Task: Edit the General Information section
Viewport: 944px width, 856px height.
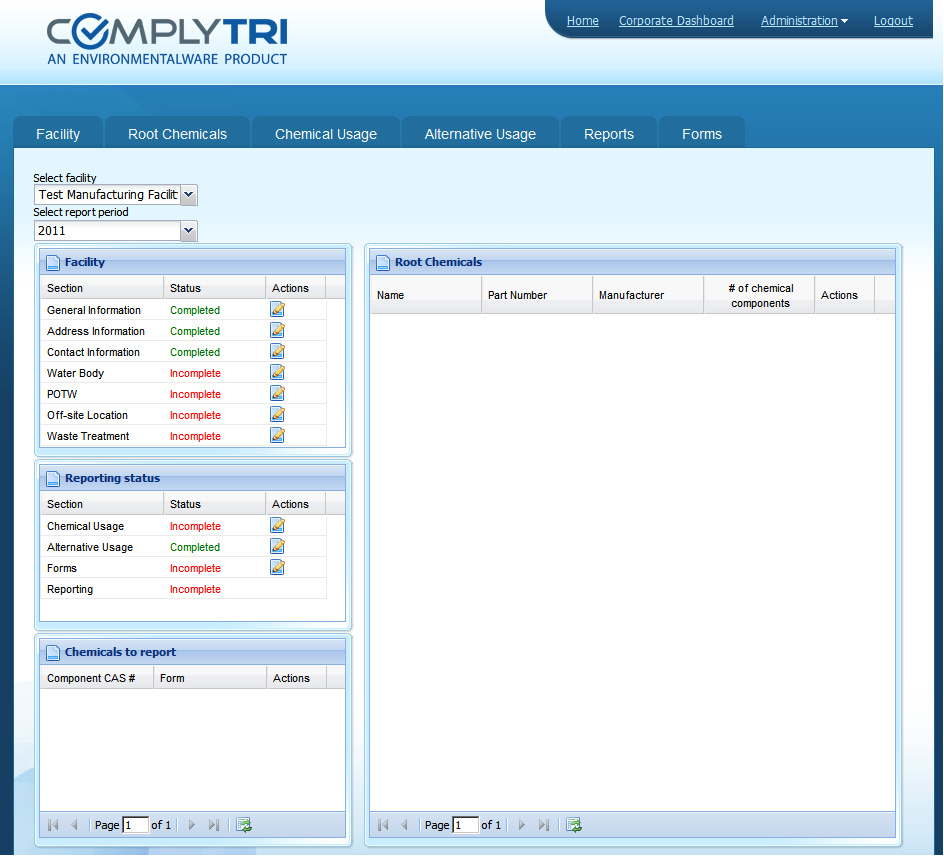Action: coord(277,310)
